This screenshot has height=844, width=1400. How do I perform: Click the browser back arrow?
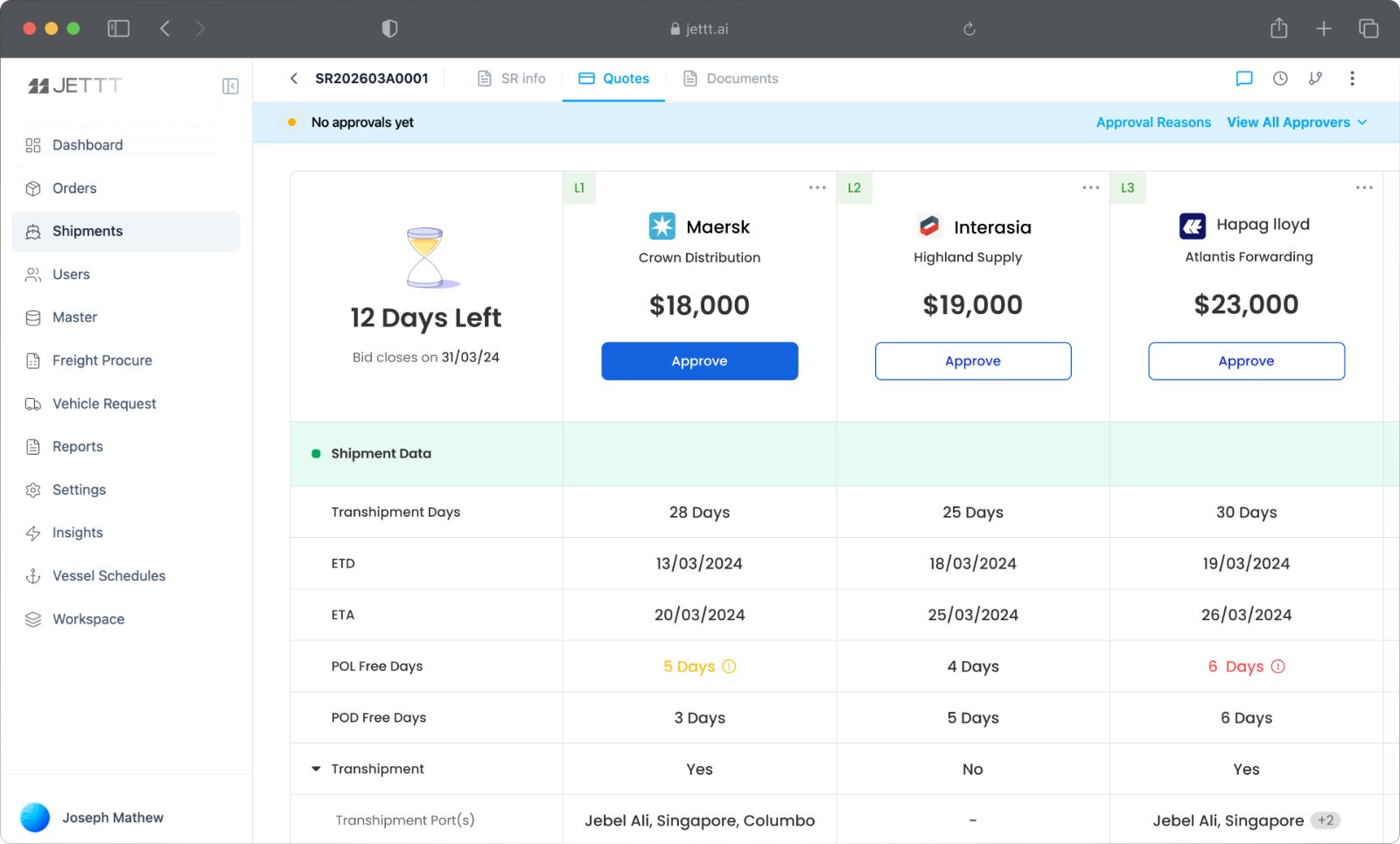(x=164, y=29)
